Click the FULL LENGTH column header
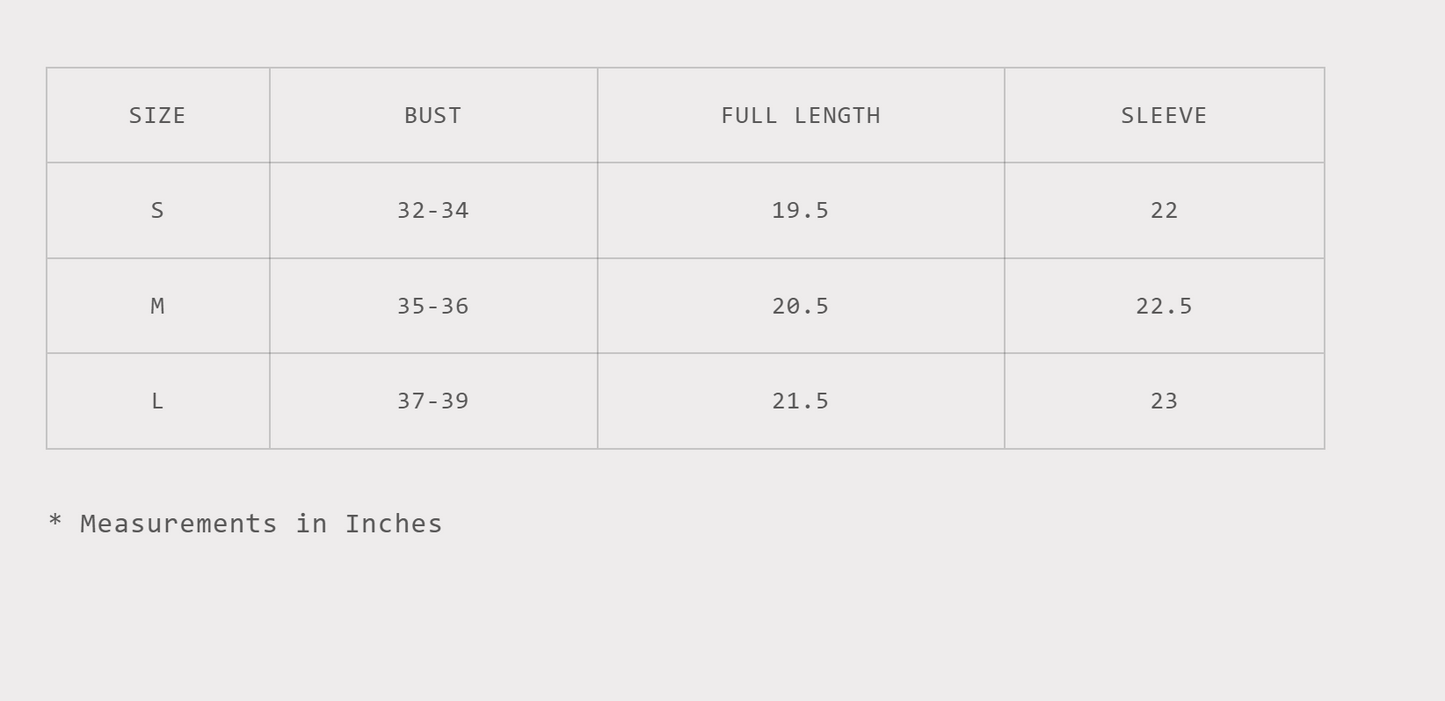Image resolution: width=1445 pixels, height=701 pixels. pyautogui.click(x=800, y=116)
